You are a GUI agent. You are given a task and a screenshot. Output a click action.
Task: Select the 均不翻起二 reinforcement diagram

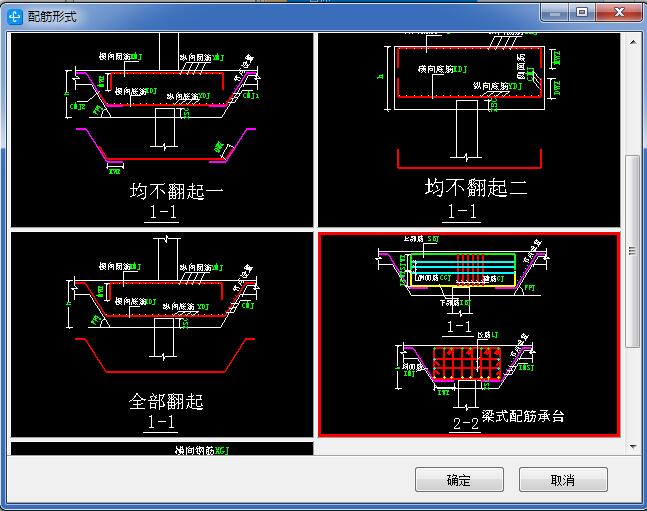pos(467,130)
